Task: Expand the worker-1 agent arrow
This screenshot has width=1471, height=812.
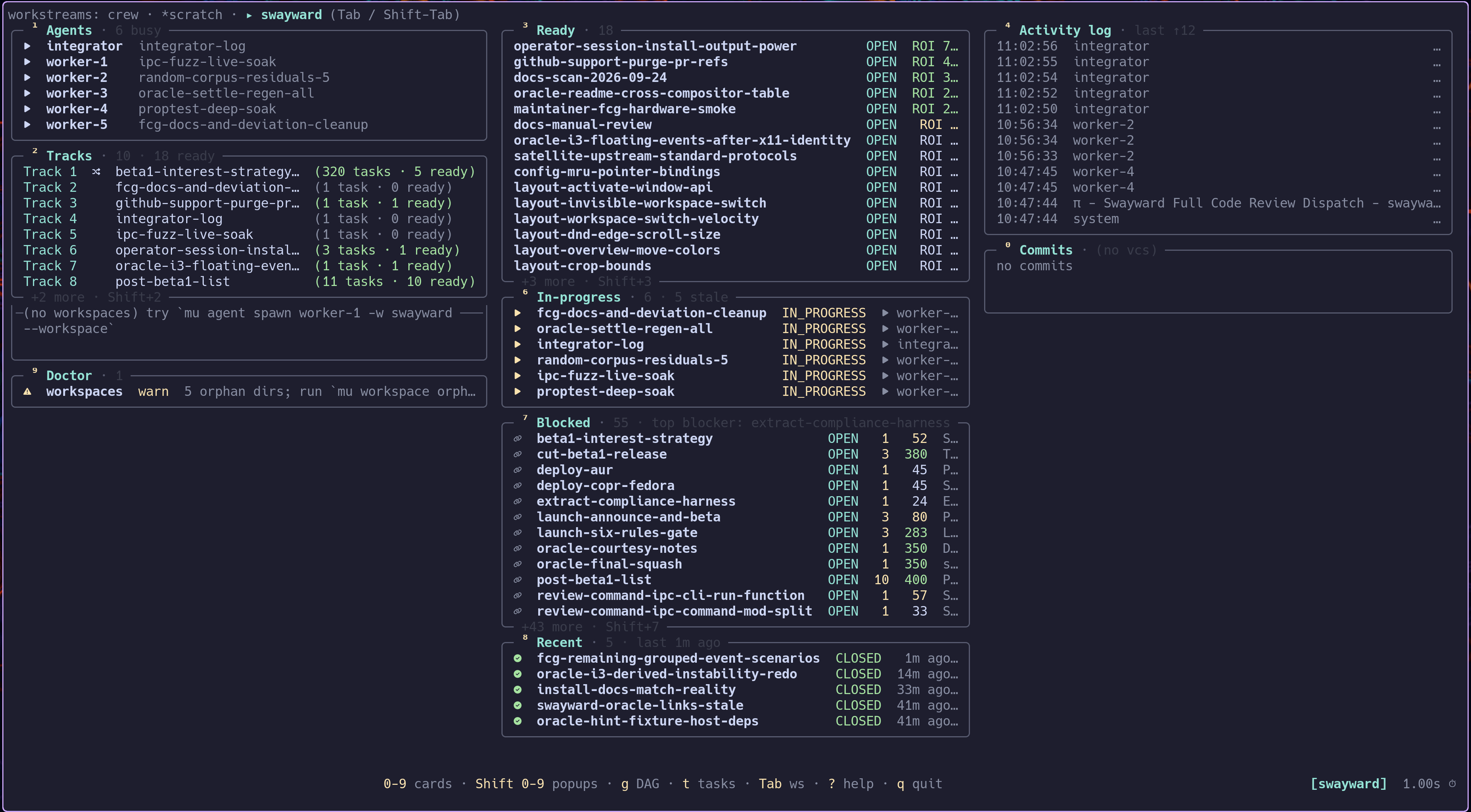Action: 27,62
